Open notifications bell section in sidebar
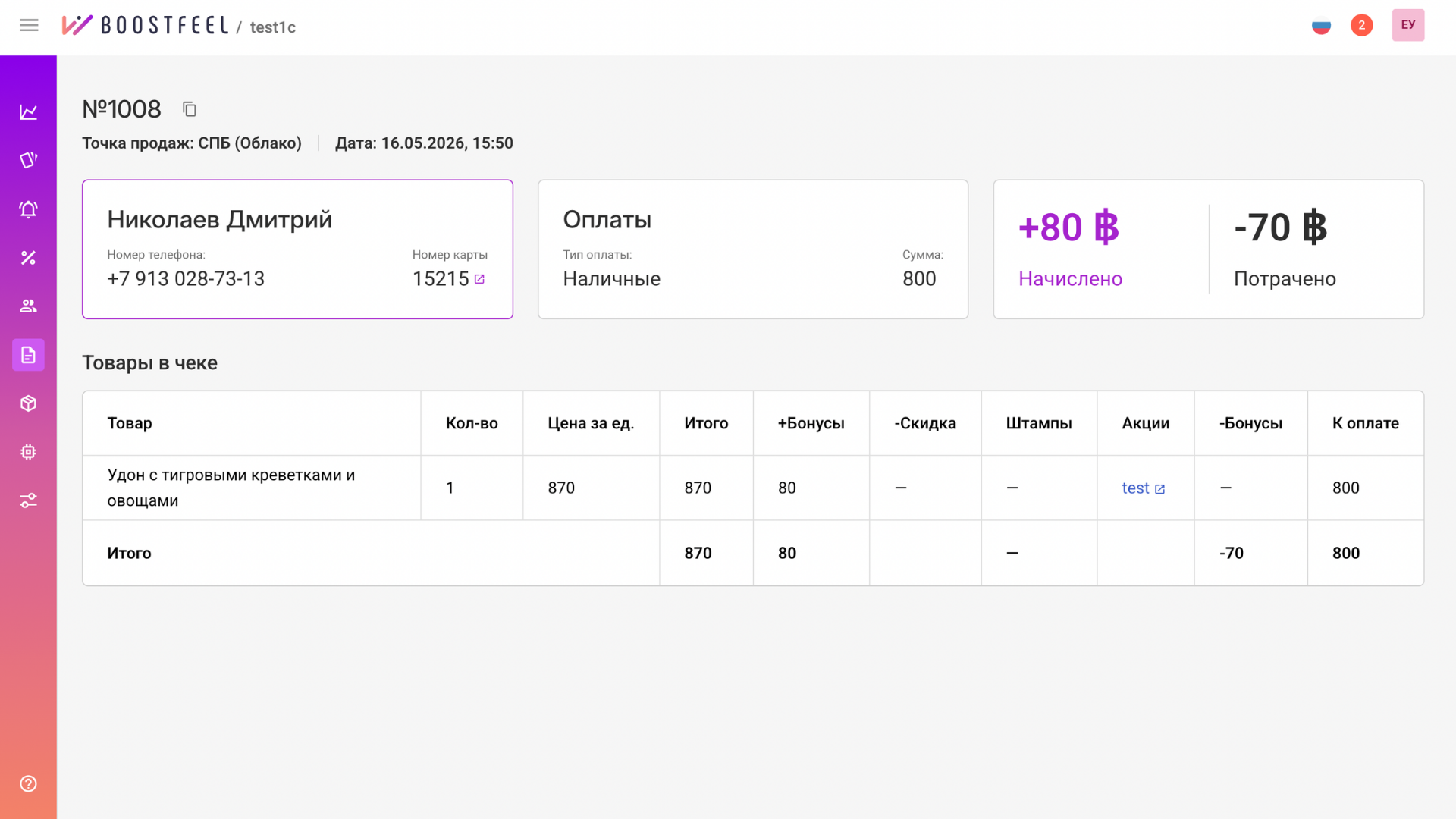This screenshot has height=819, width=1456. tap(28, 209)
